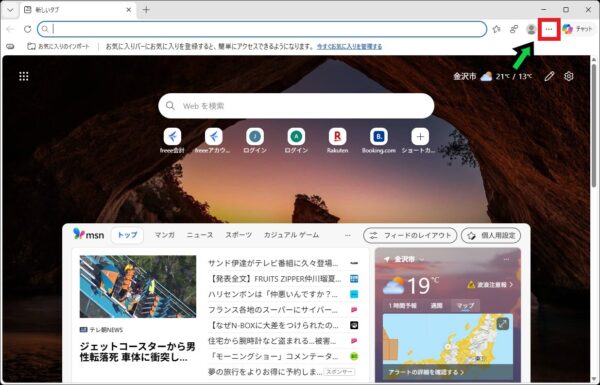
Task: Click the msn logo
Action: (88, 235)
